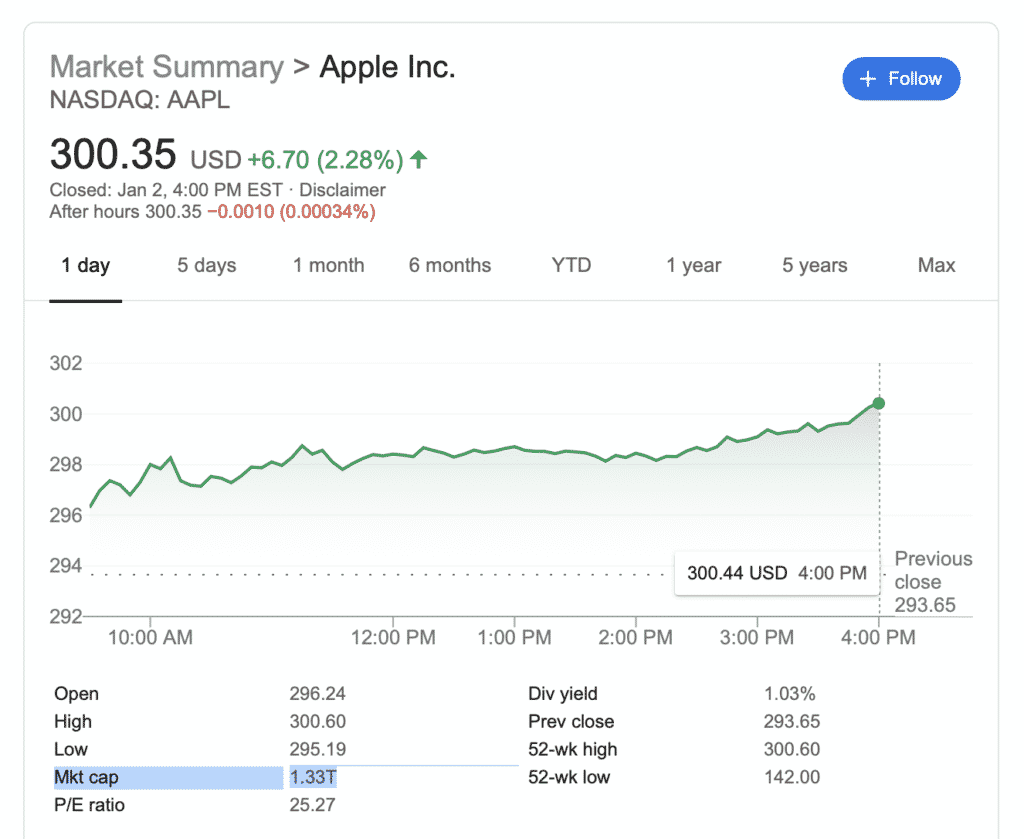
Task: Click the green chart endpoint dot
Action: coord(879,403)
